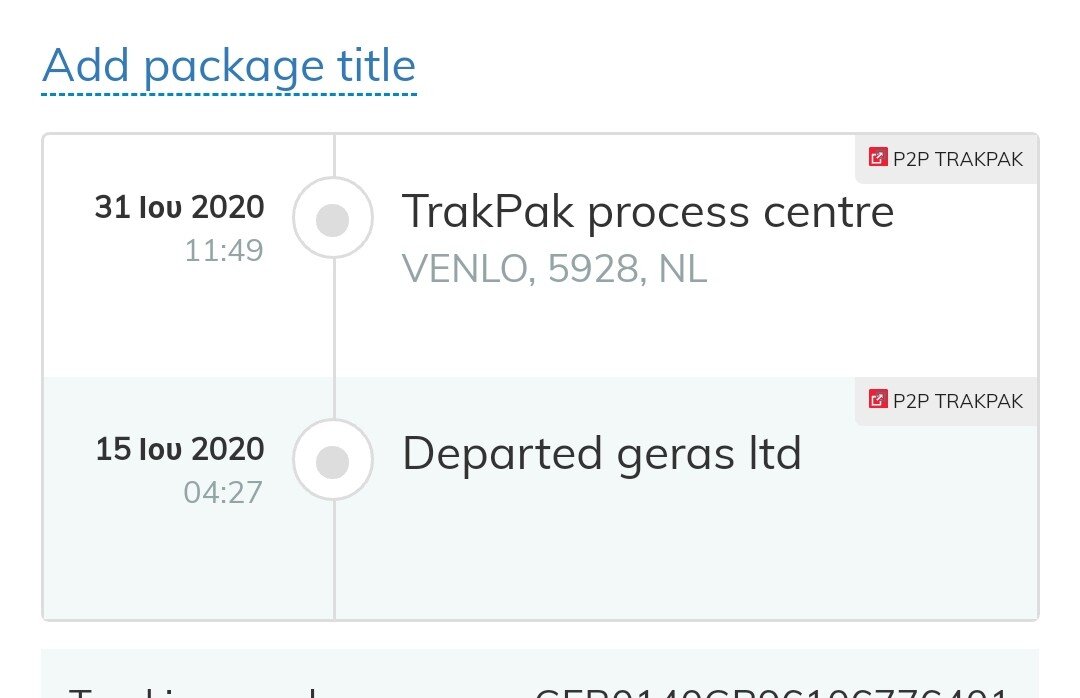Select the timeline marker for 15 Ιου 2020
1080x698 pixels.
click(333, 460)
